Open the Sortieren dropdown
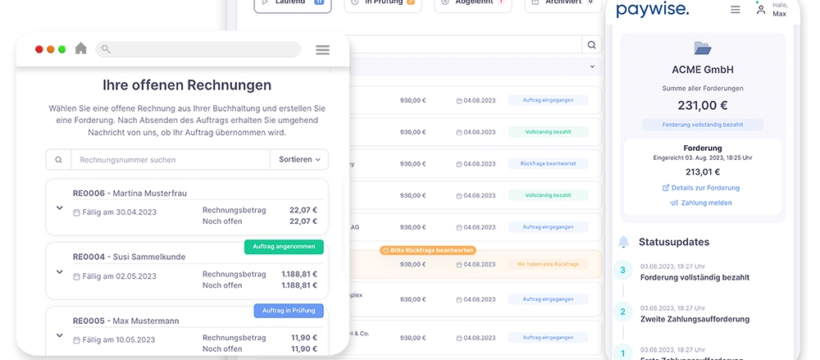Screen dimensions: 820x360 [x=299, y=160]
